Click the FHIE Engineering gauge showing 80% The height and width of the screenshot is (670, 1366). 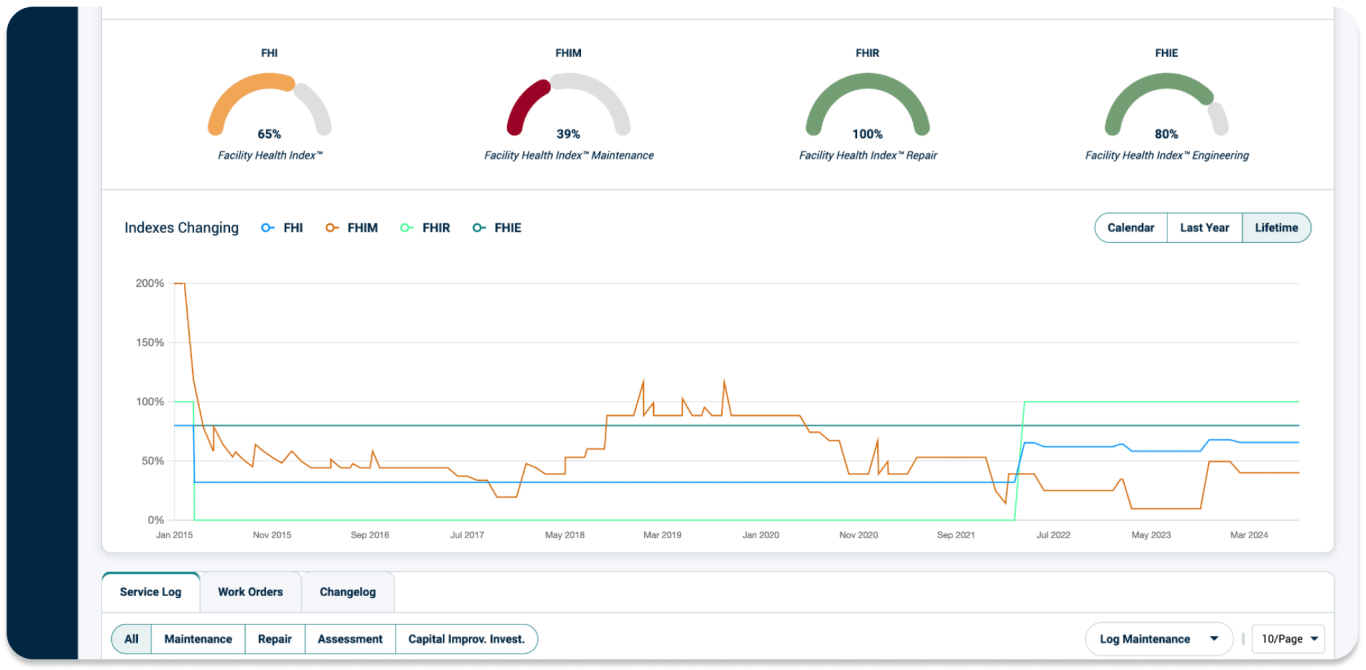[x=1166, y=104]
